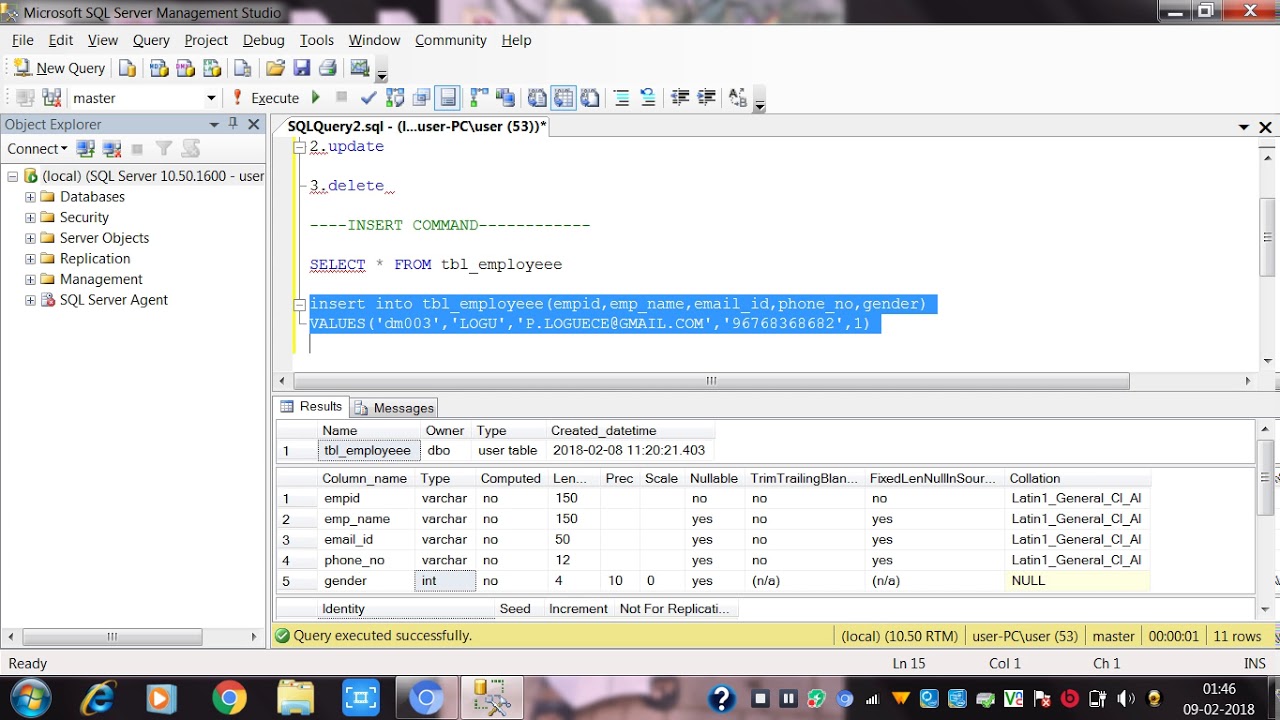This screenshot has height=720, width=1280.
Task: Switch to the Messages tab
Action: tap(394, 408)
